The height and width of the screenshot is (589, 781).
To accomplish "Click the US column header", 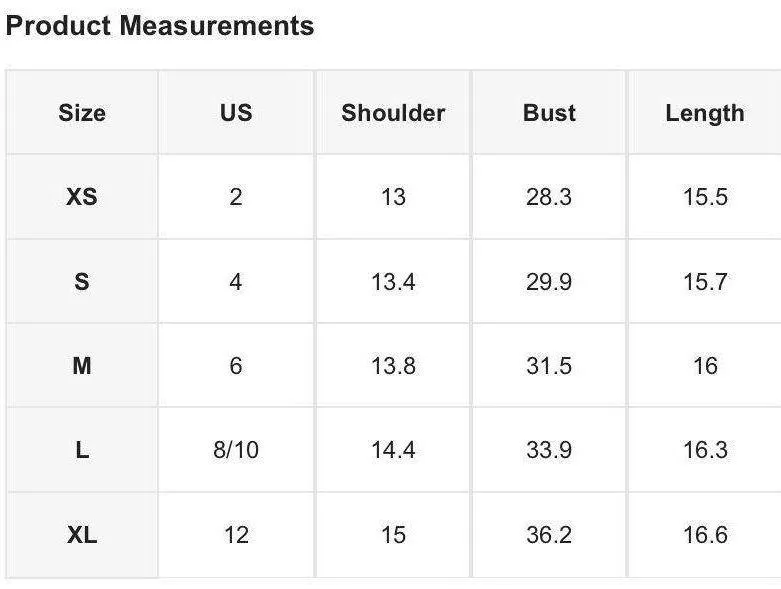I will tap(236, 113).
